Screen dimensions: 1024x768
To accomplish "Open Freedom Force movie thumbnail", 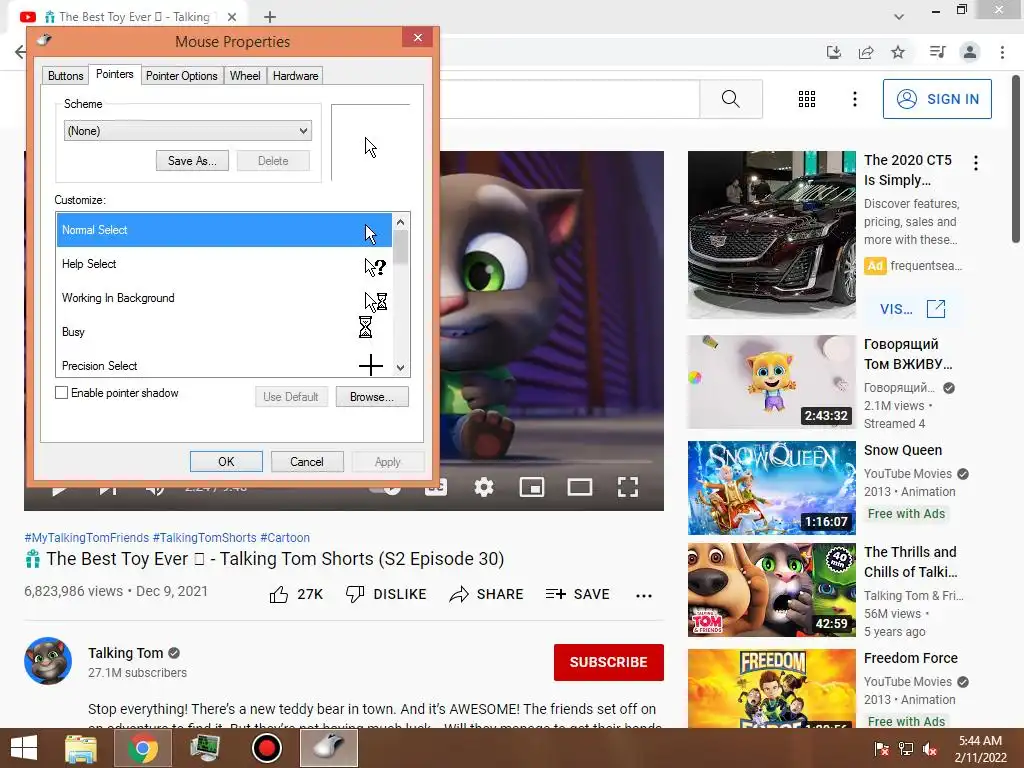I will (x=771, y=688).
